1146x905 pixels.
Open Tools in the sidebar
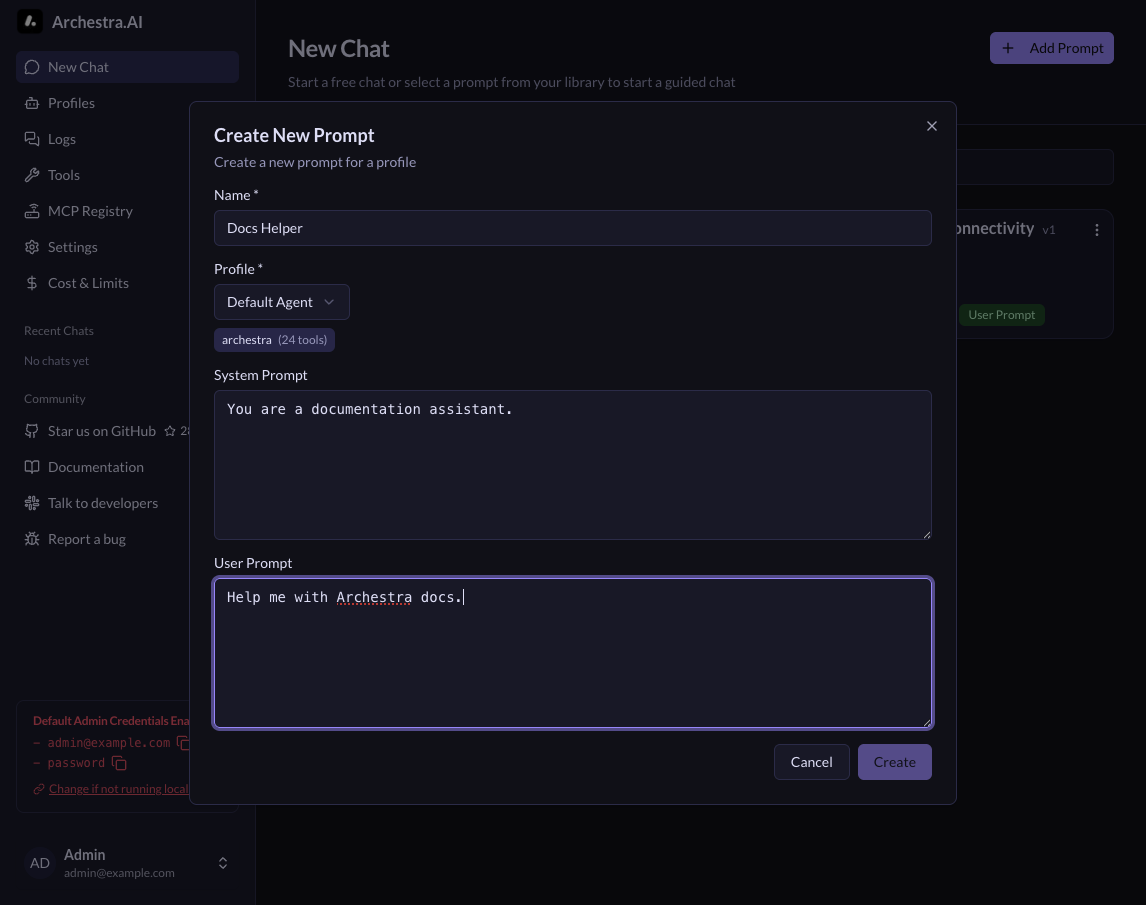pyautogui.click(x=63, y=175)
